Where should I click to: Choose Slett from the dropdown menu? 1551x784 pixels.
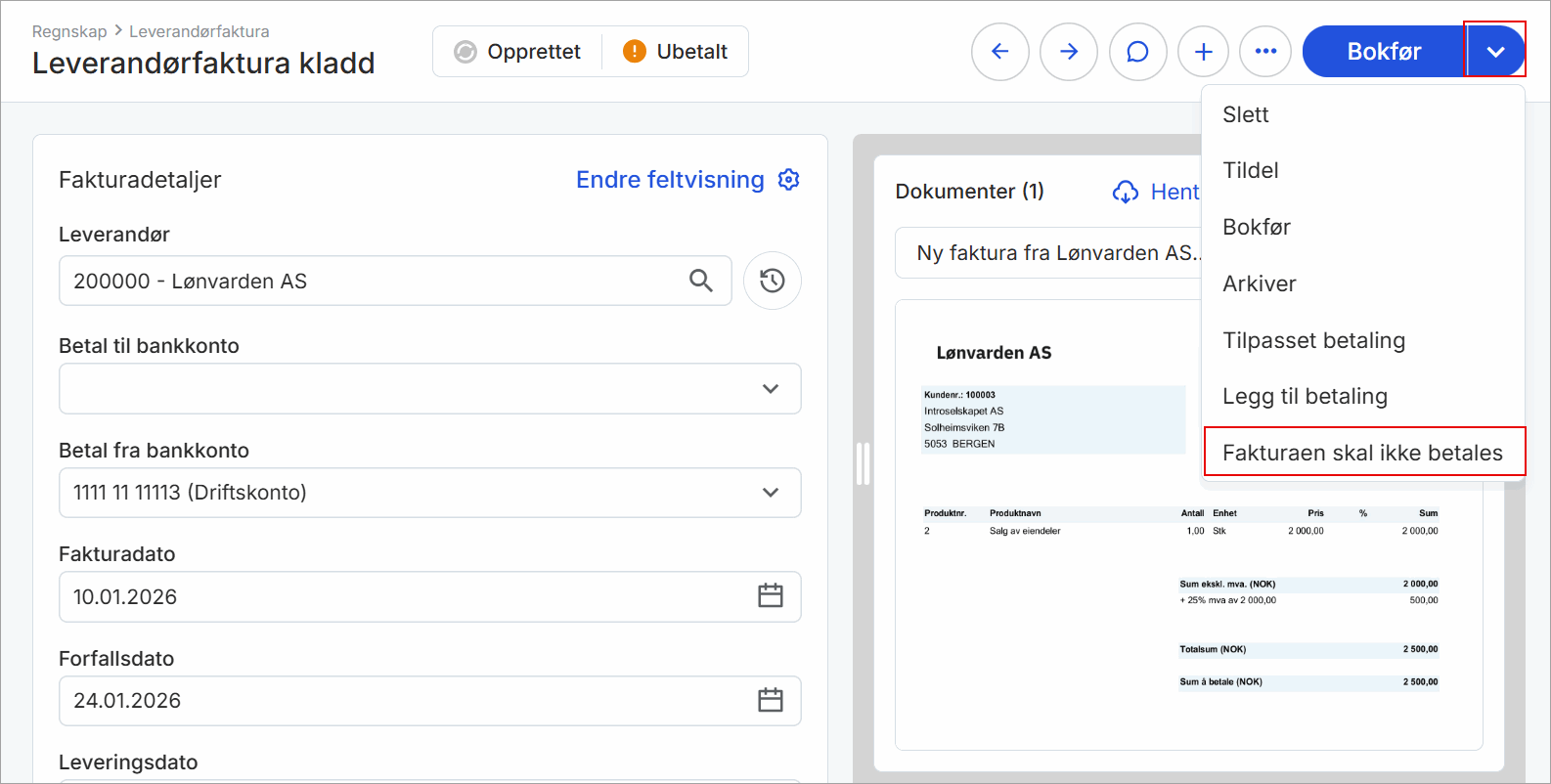click(1246, 115)
